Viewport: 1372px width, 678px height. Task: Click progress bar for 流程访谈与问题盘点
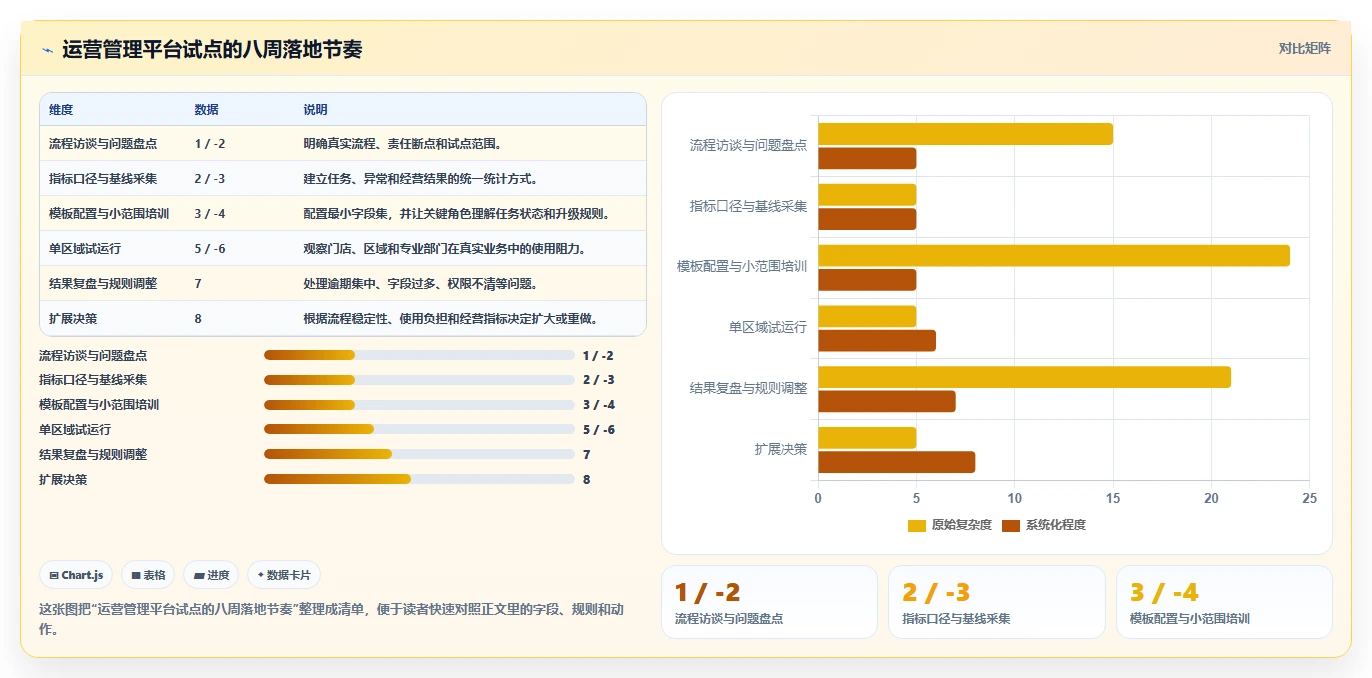[419, 355]
